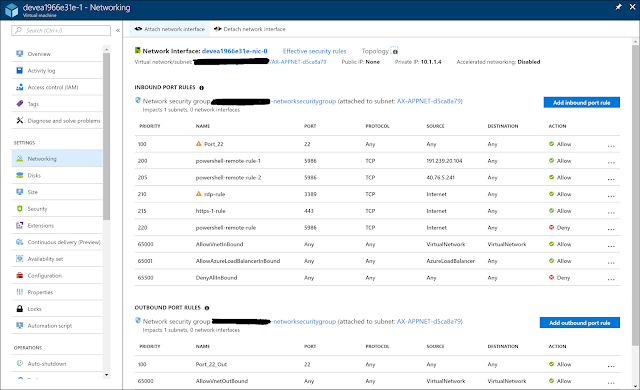
Task: Open the Configuration menu item
Action: [57, 275]
